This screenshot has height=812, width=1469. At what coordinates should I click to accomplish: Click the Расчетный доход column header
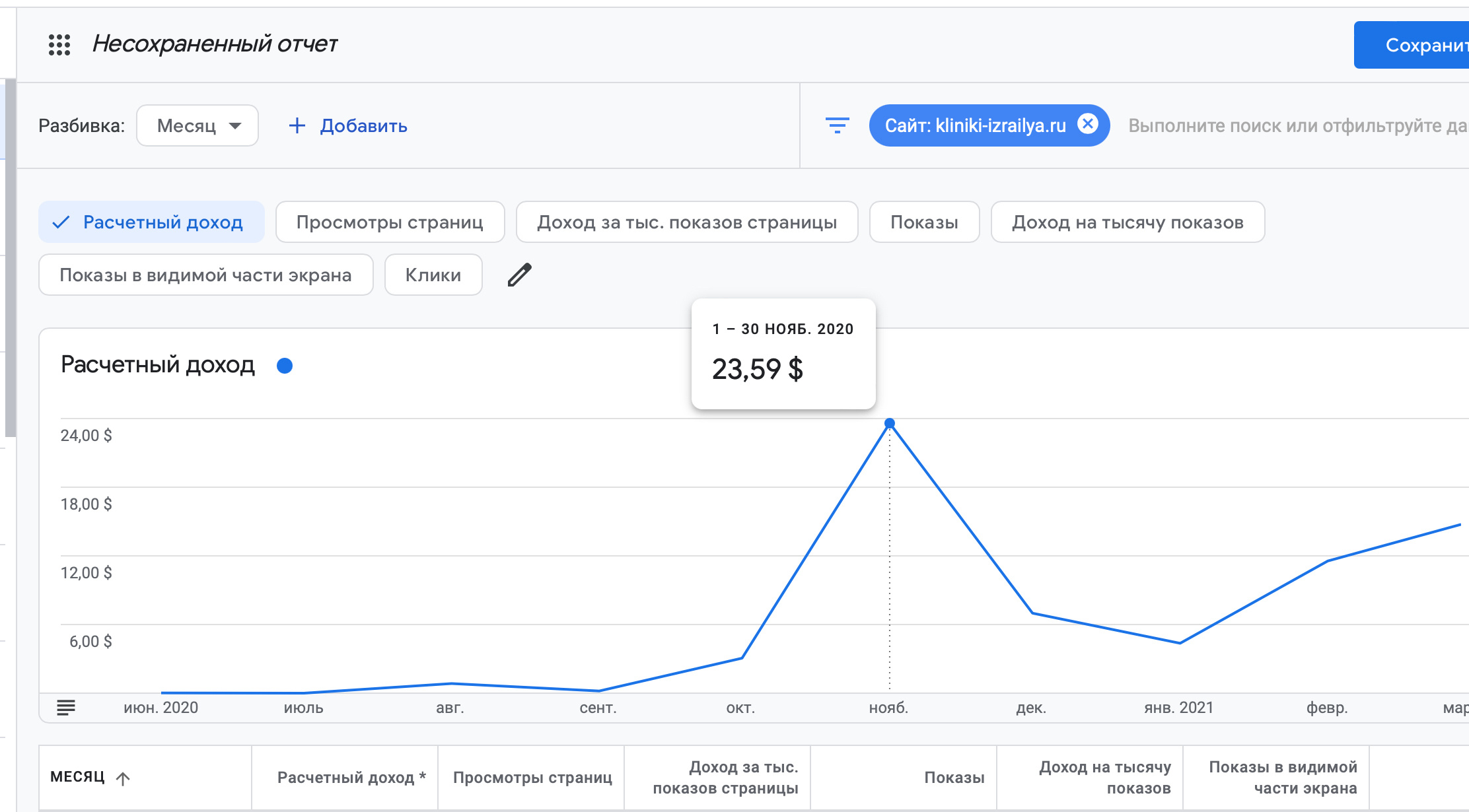351,778
